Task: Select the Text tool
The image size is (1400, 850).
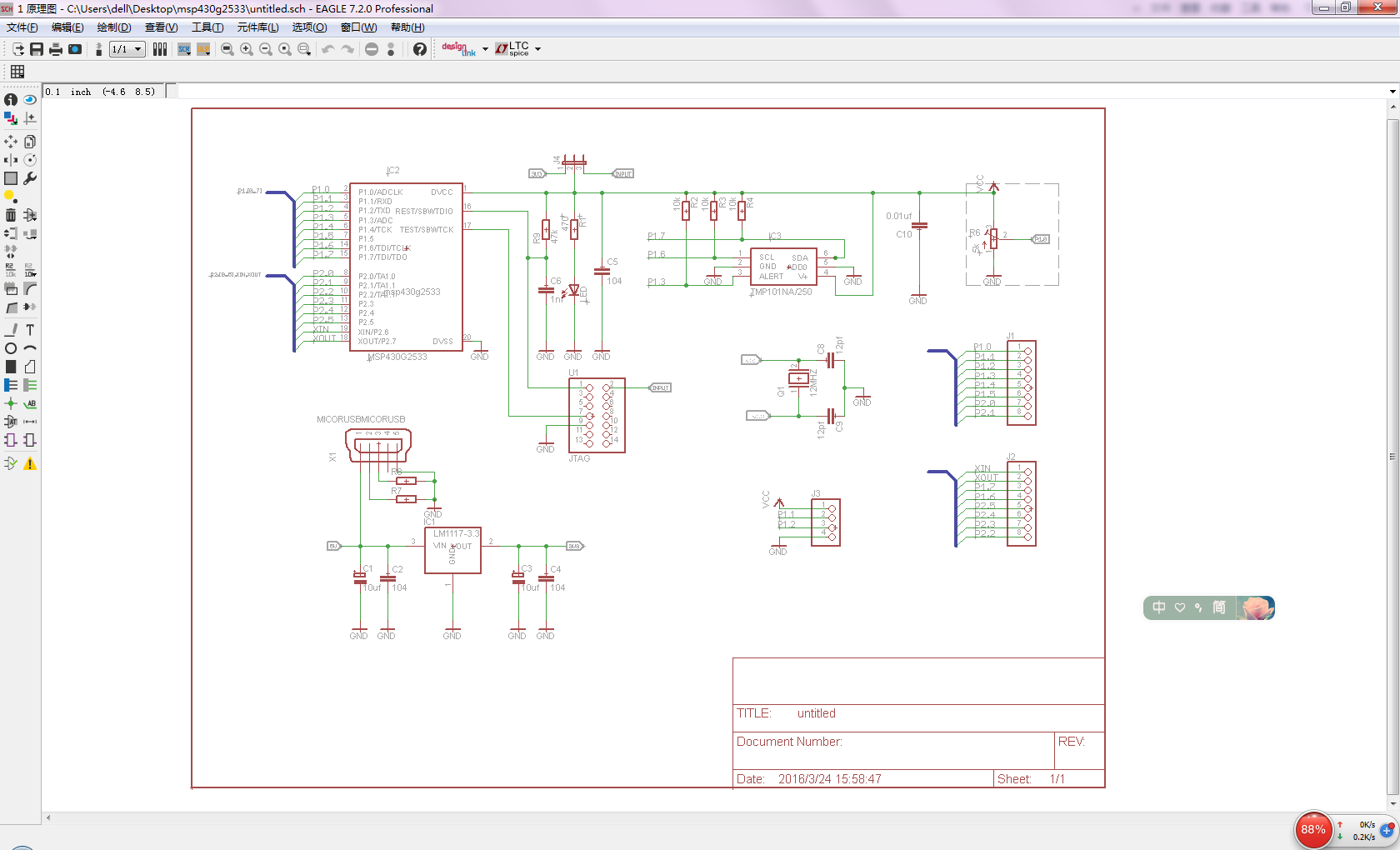Action: coord(30,330)
